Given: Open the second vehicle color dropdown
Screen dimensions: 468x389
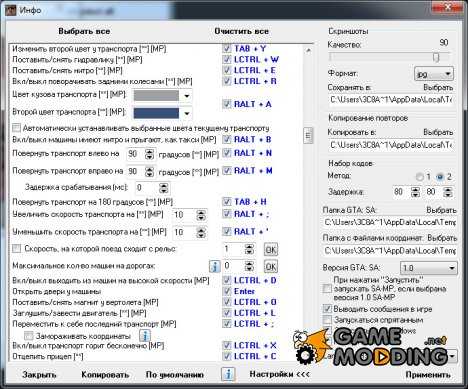Looking at the screenshot, I should click(x=187, y=113).
